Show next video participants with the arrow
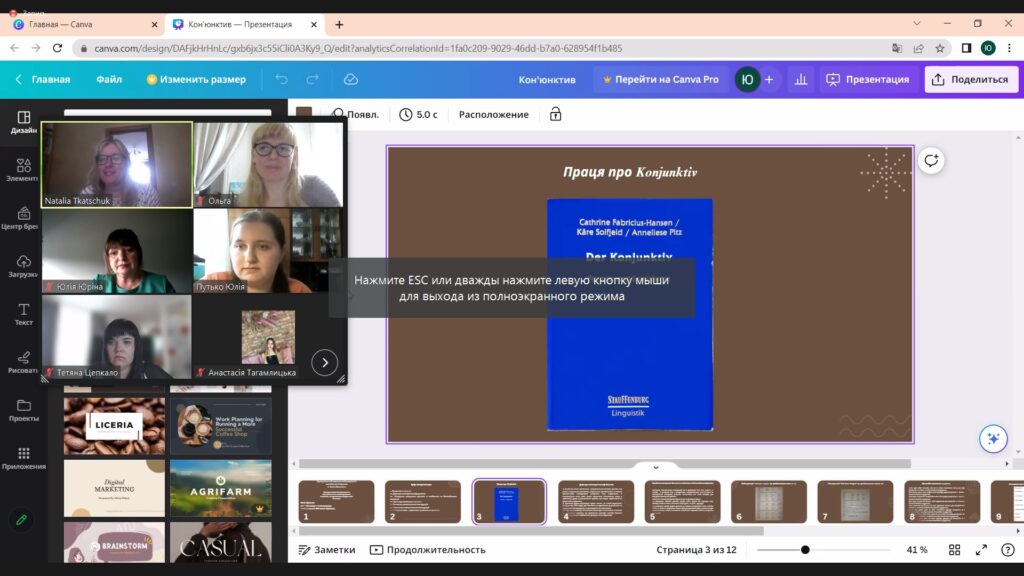The width and height of the screenshot is (1024, 576). click(325, 362)
